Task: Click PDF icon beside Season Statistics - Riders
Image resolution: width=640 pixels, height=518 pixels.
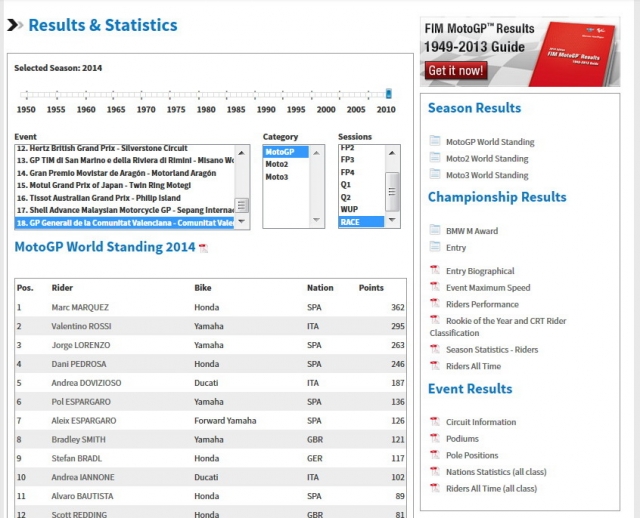Action: 435,349
